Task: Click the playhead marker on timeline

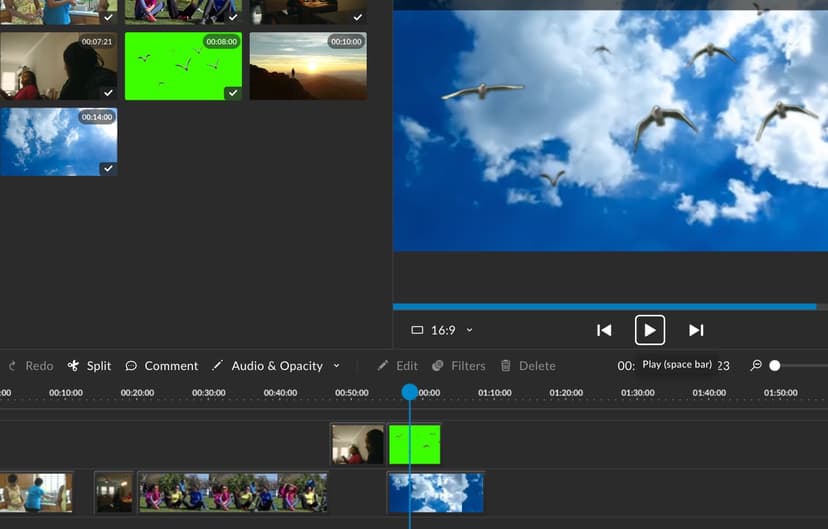Action: [x=409, y=392]
